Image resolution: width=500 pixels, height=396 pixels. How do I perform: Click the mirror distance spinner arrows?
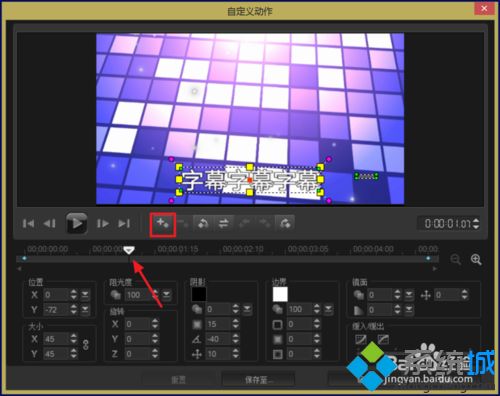click(x=465, y=295)
